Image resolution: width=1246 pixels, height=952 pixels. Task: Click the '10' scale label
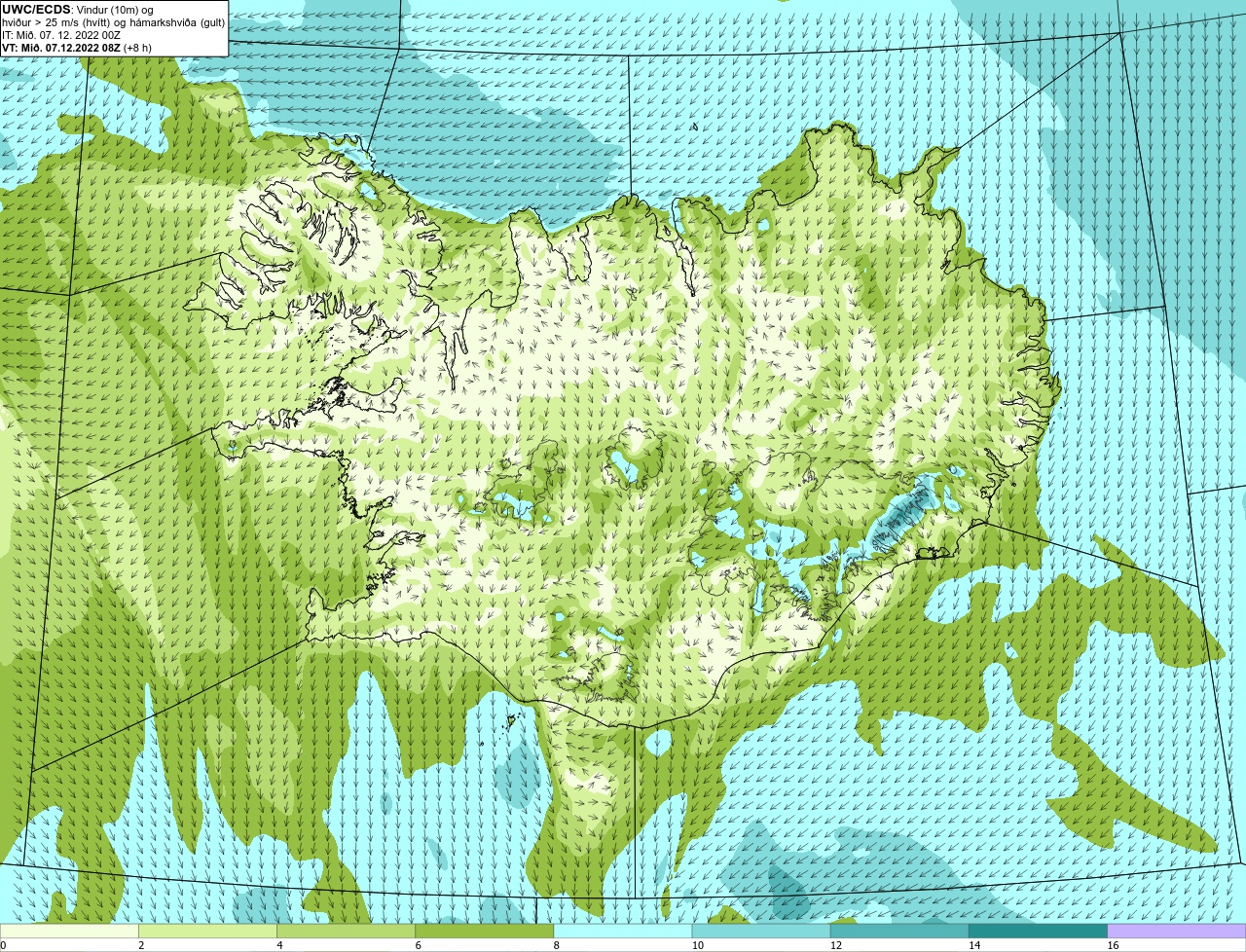tap(697, 945)
